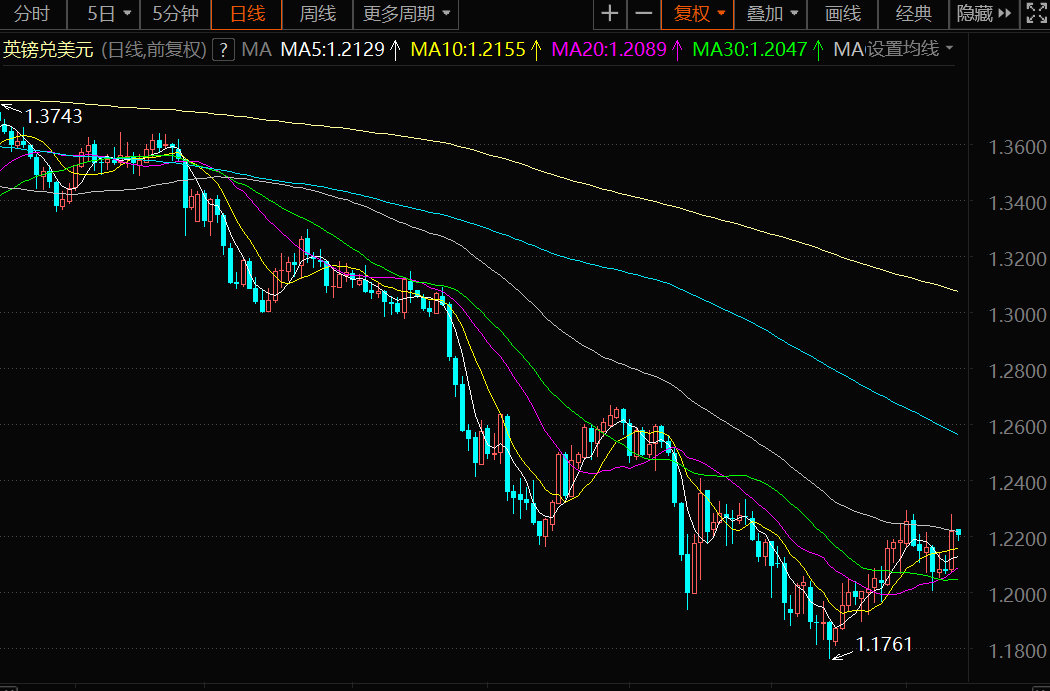
Task: Zoom out with the minus icon
Action: 644,13
